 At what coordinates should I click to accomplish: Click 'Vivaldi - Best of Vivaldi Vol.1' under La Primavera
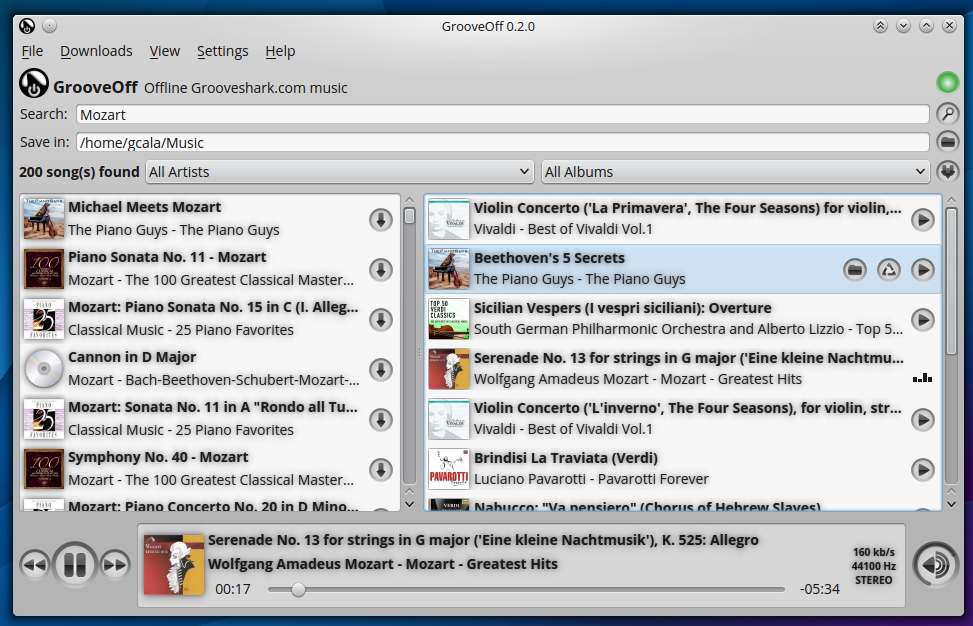pos(563,229)
